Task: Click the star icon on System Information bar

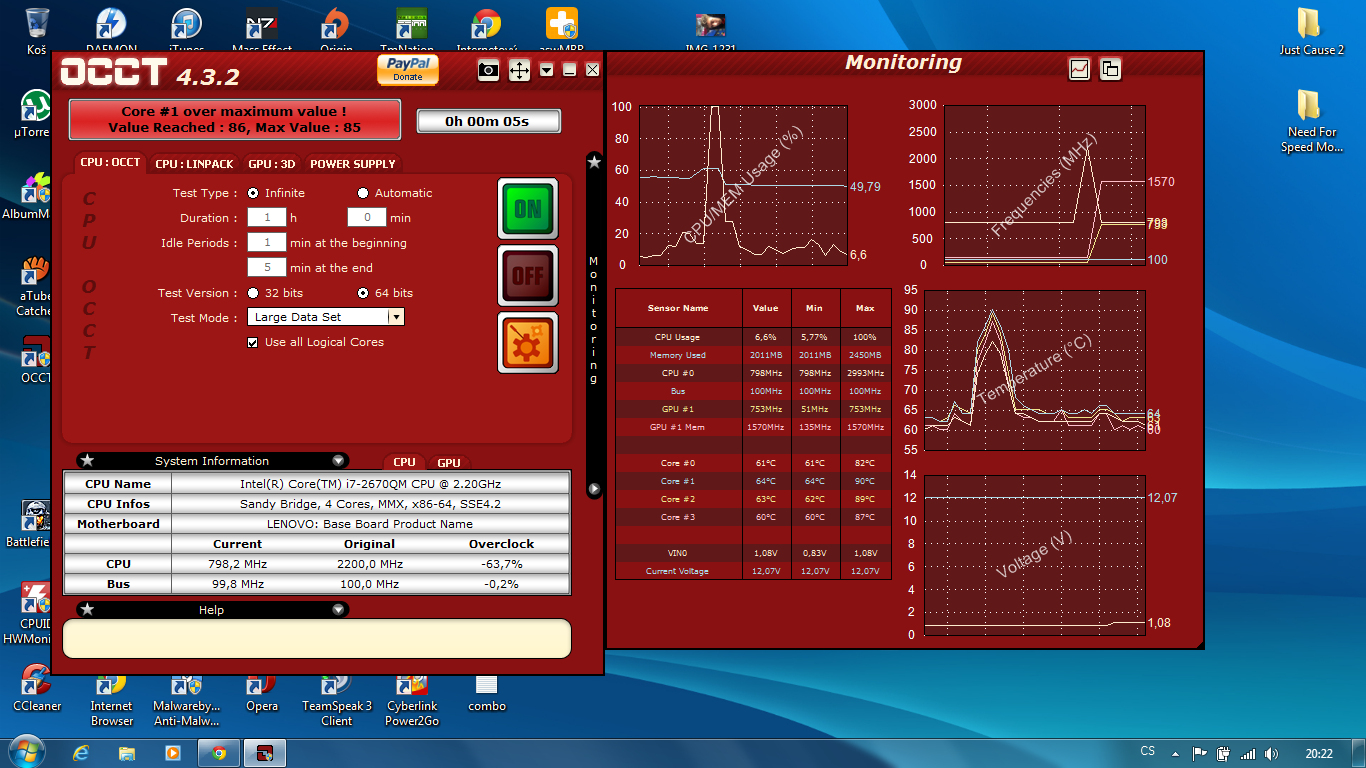Action: [x=87, y=460]
